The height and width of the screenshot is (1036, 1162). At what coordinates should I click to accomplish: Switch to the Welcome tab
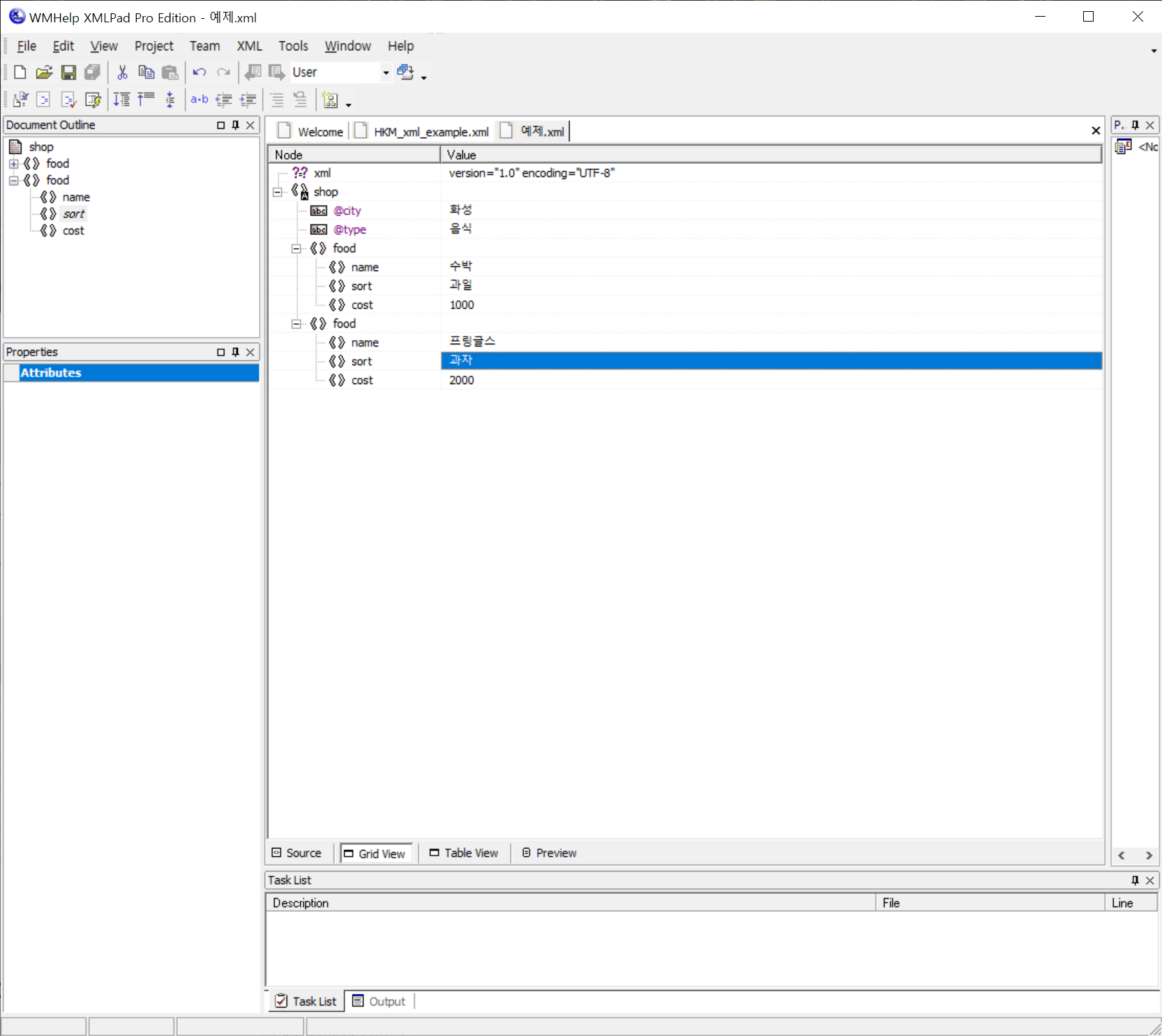[x=311, y=131]
